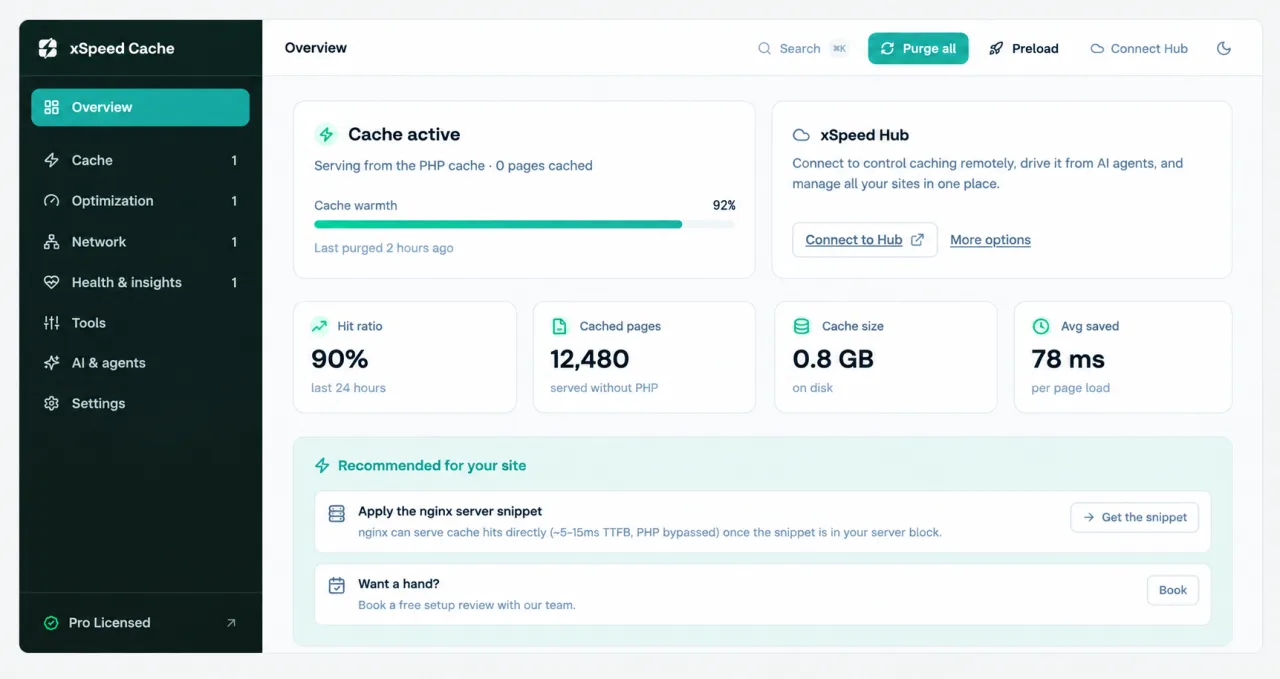This screenshot has width=1280, height=679.
Task: Click the Preload rocket icon
Action: tap(996, 48)
